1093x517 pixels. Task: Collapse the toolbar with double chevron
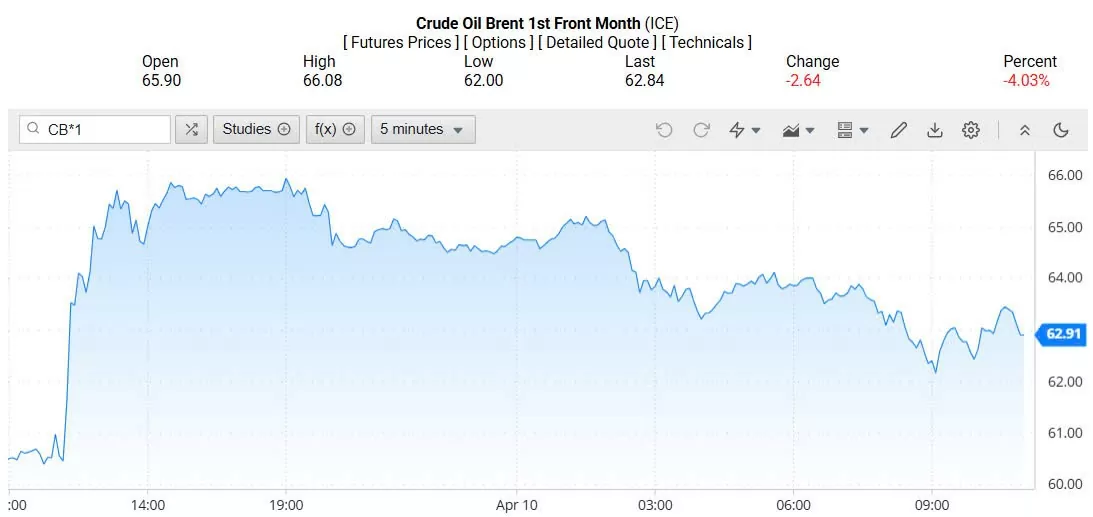tap(1024, 130)
